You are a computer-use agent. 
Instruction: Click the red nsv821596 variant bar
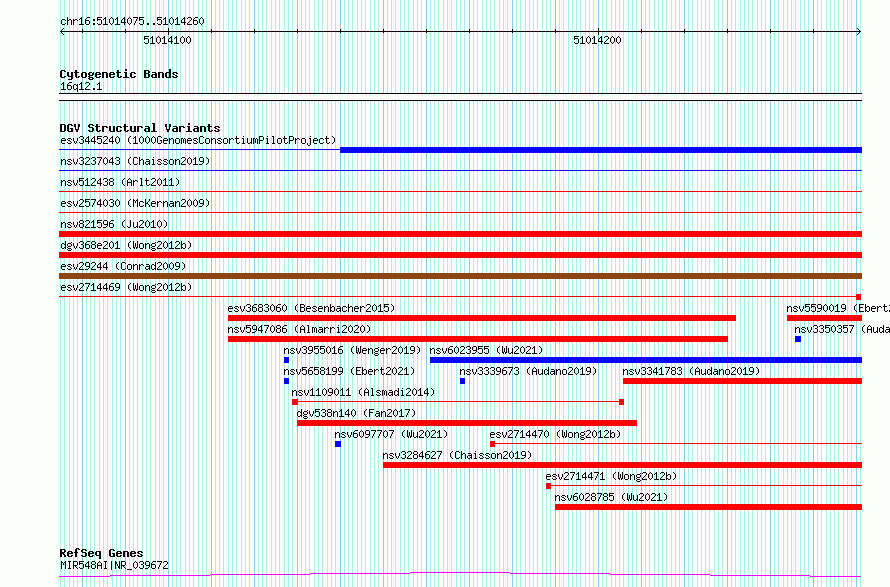460,234
